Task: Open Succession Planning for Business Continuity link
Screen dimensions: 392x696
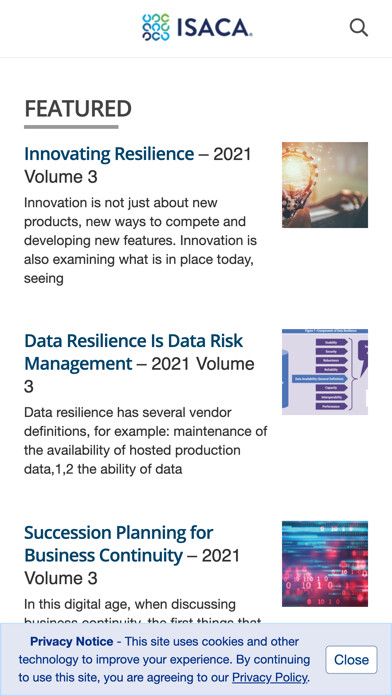Action: tap(119, 544)
